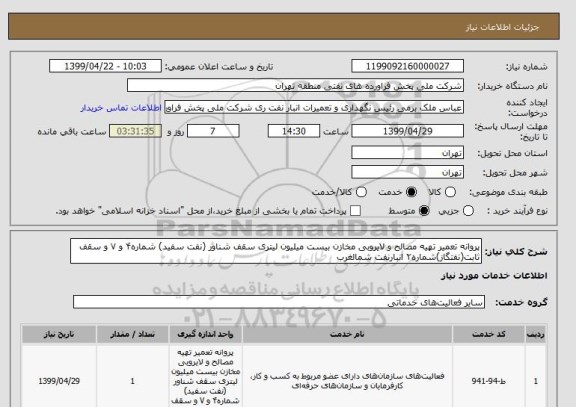
Task: Click the buyer organization name field
Action: coord(295,86)
